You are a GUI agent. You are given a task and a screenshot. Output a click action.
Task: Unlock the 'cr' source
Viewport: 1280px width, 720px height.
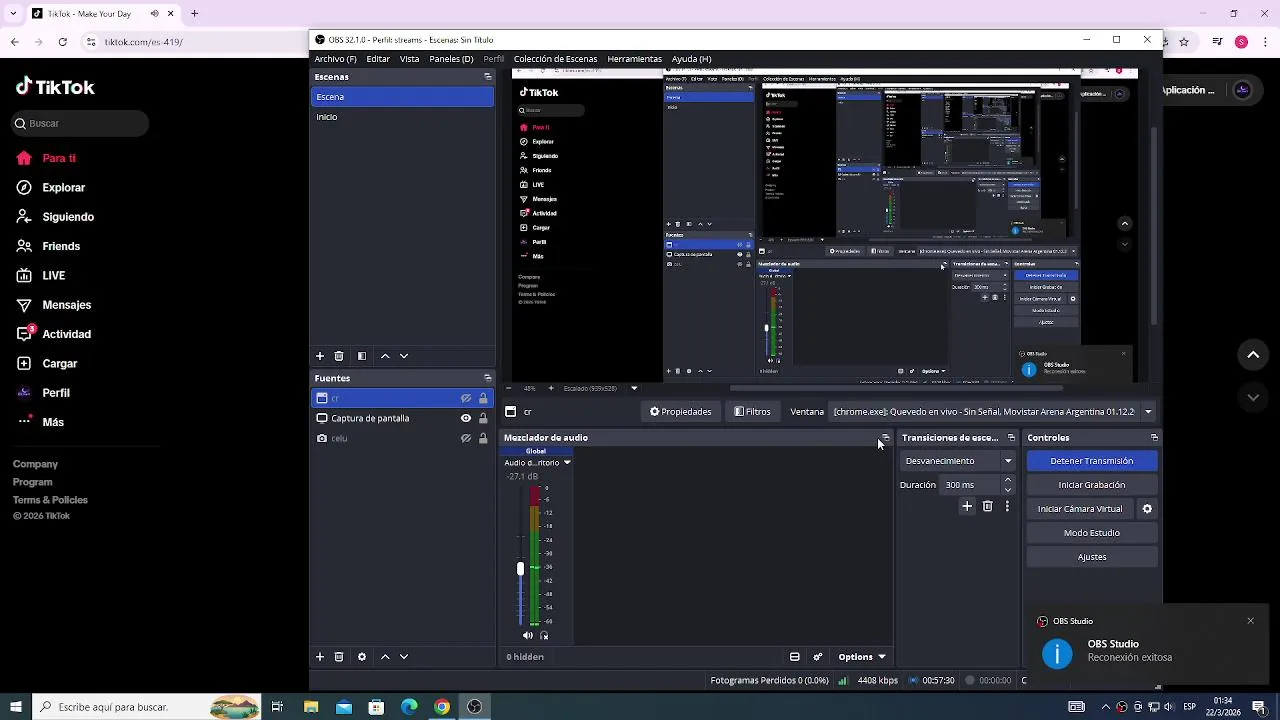pyautogui.click(x=483, y=398)
